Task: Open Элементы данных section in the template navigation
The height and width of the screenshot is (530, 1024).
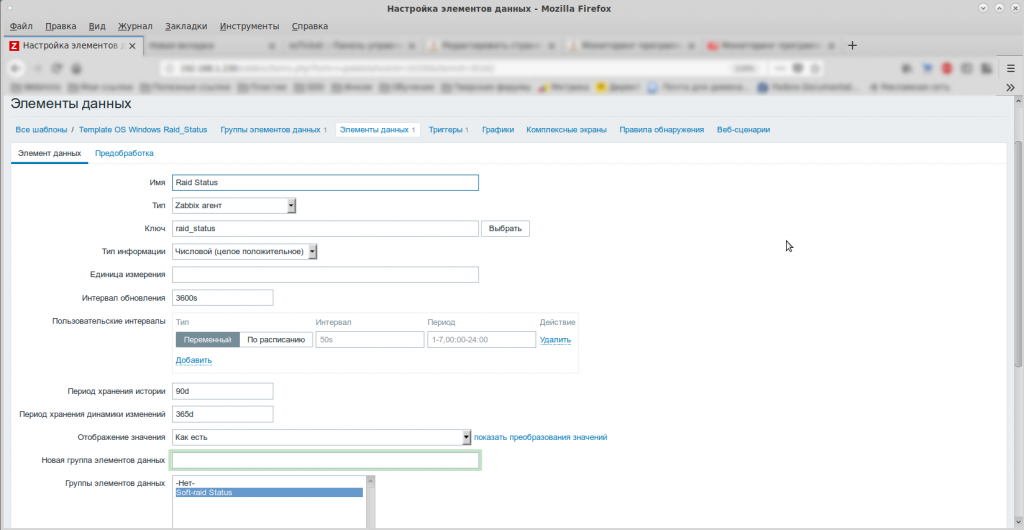Action: pos(377,130)
